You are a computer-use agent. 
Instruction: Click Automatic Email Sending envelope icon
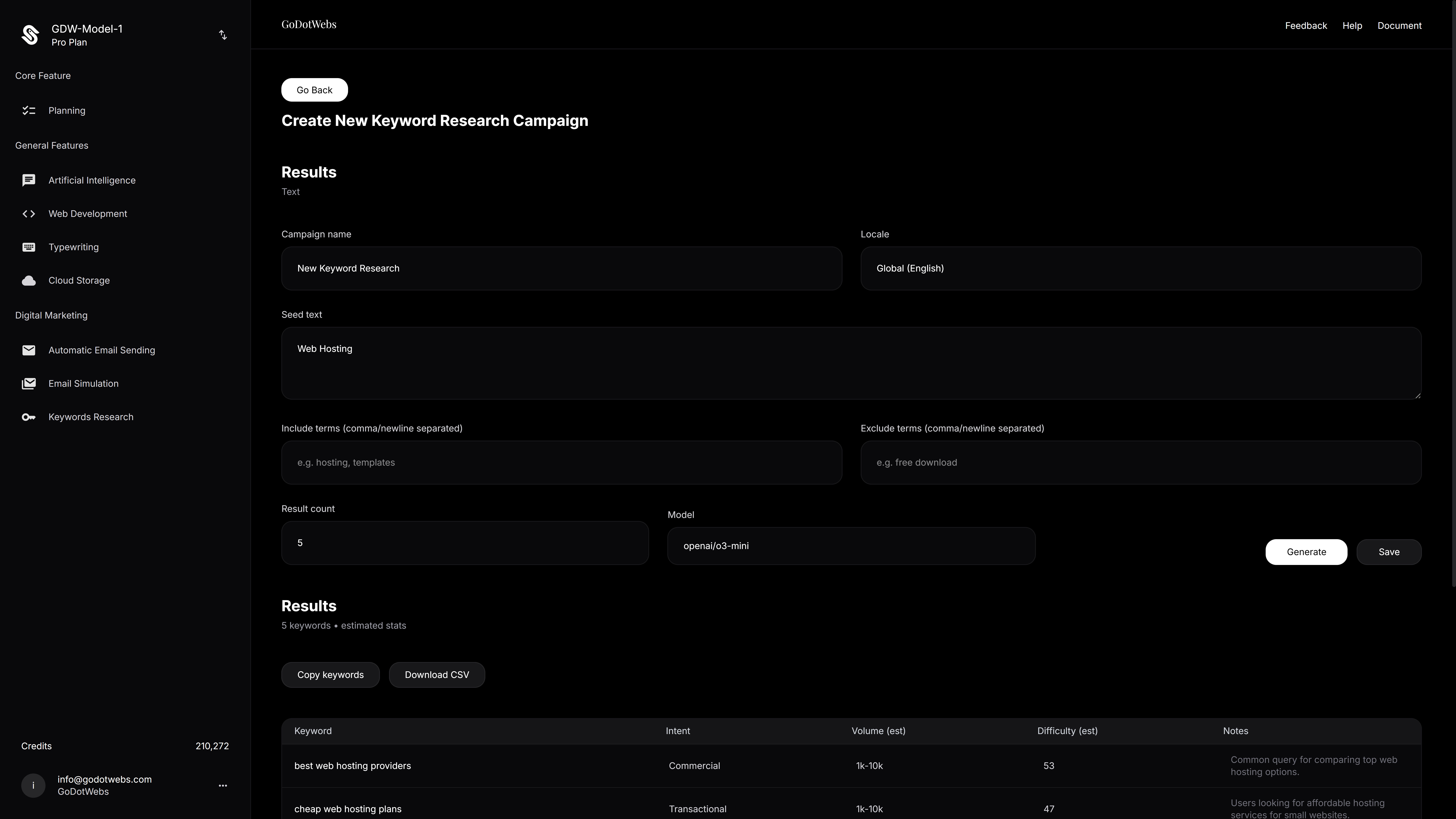click(x=29, y=350)
